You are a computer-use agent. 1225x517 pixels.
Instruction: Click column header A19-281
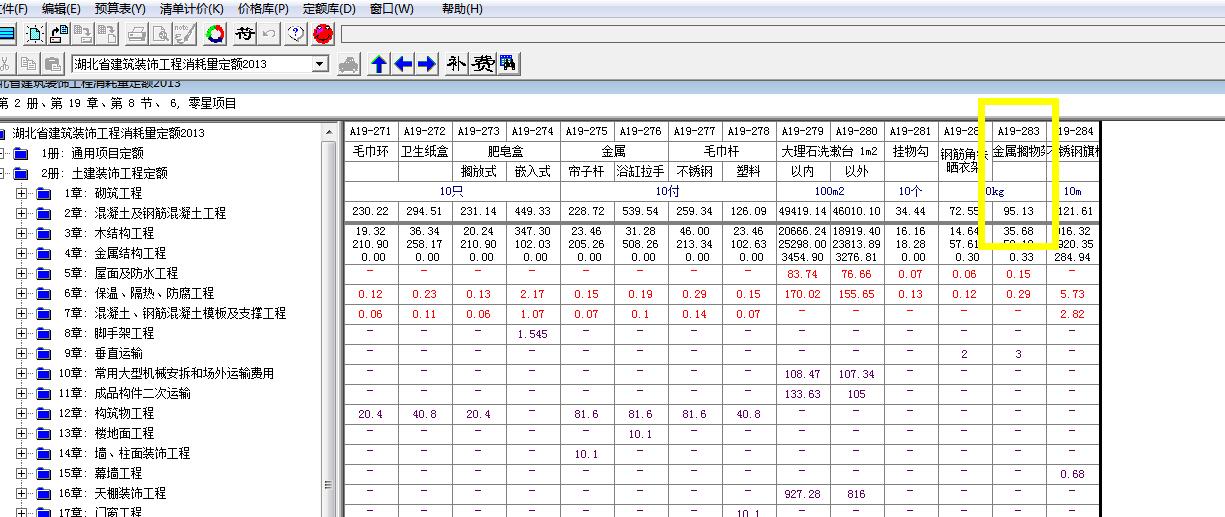[909, 131]
